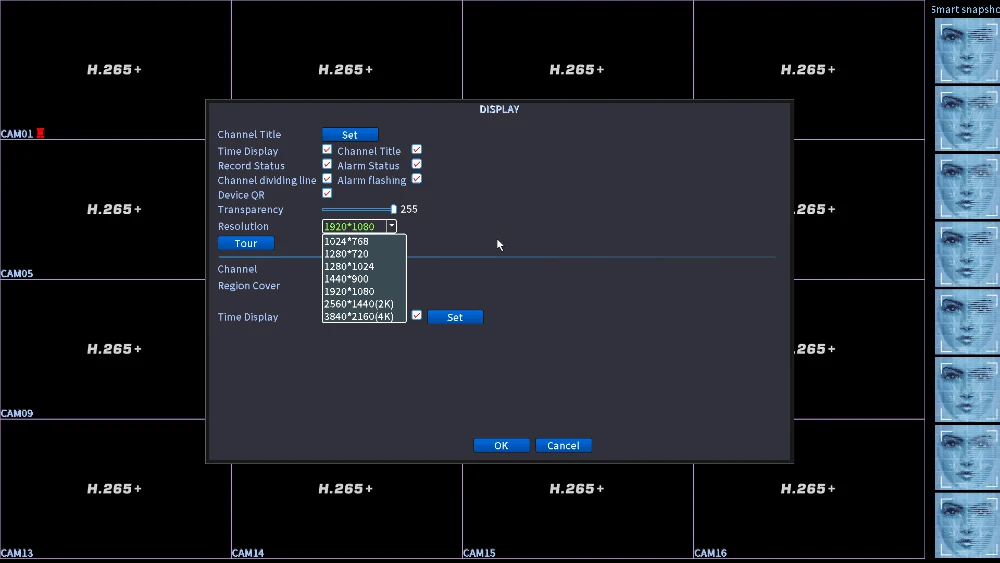Screen dimensions: 1000x563
Task: Click the DISPLAY dialog title
Action: pos(499,109)
